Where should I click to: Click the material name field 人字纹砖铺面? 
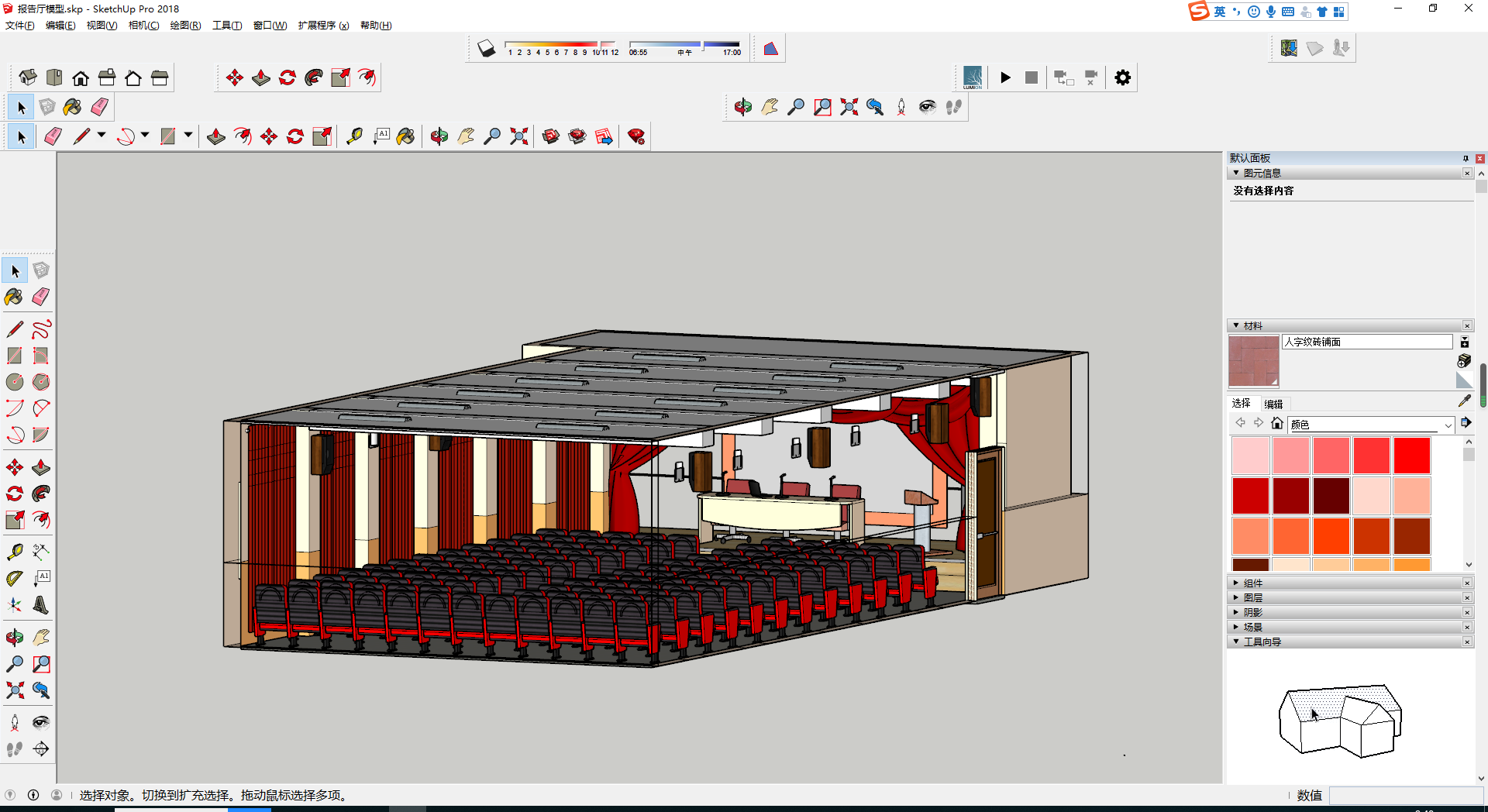click(x=1367, y=342)
